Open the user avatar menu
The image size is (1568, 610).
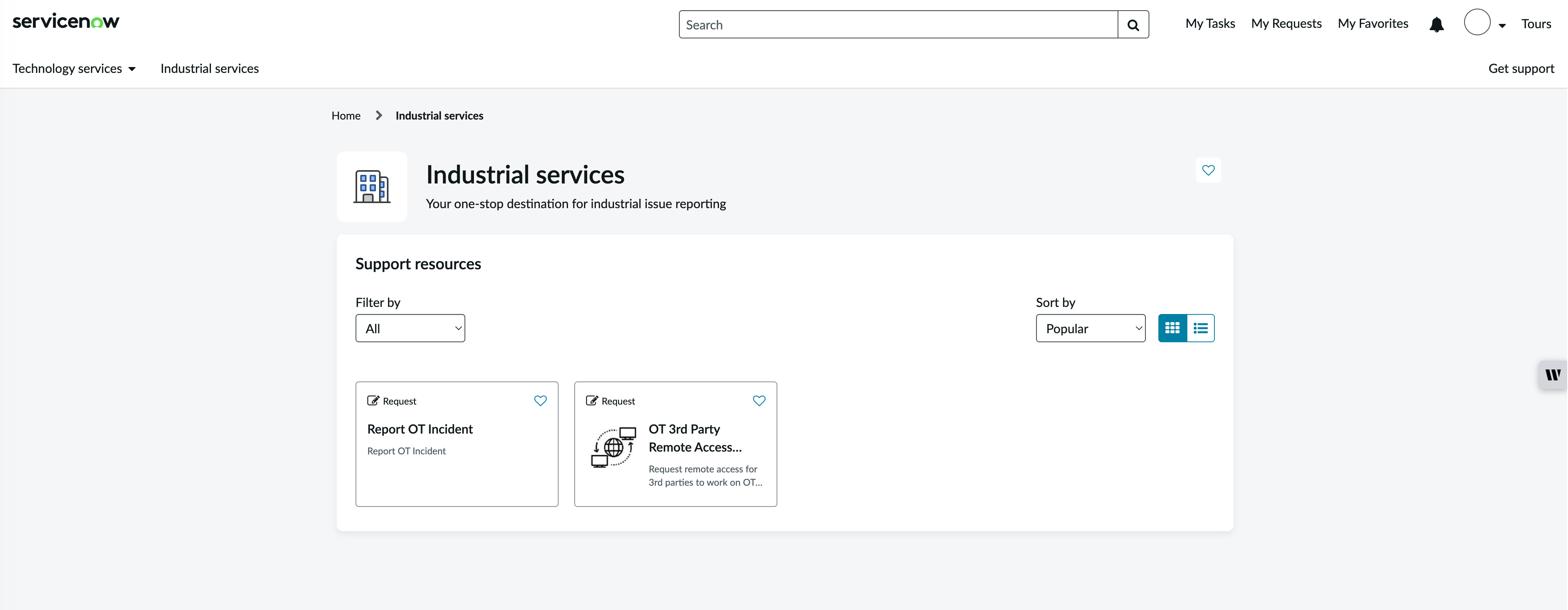(x=1483, y=23)
